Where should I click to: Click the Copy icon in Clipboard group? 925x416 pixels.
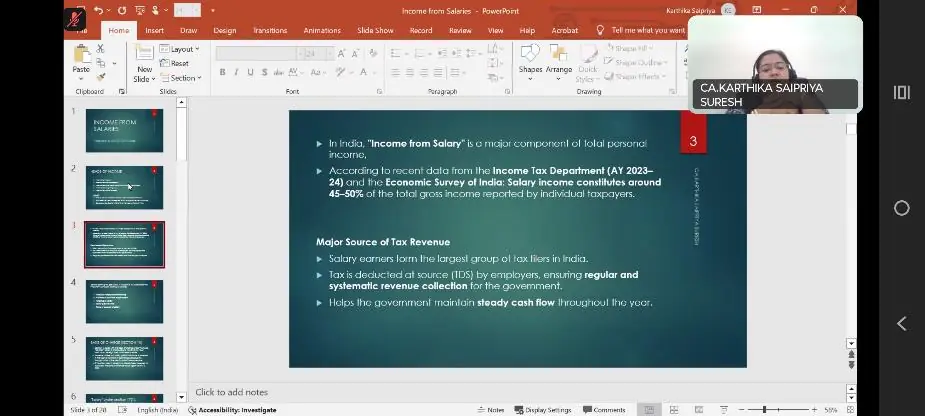coord(101,63)
